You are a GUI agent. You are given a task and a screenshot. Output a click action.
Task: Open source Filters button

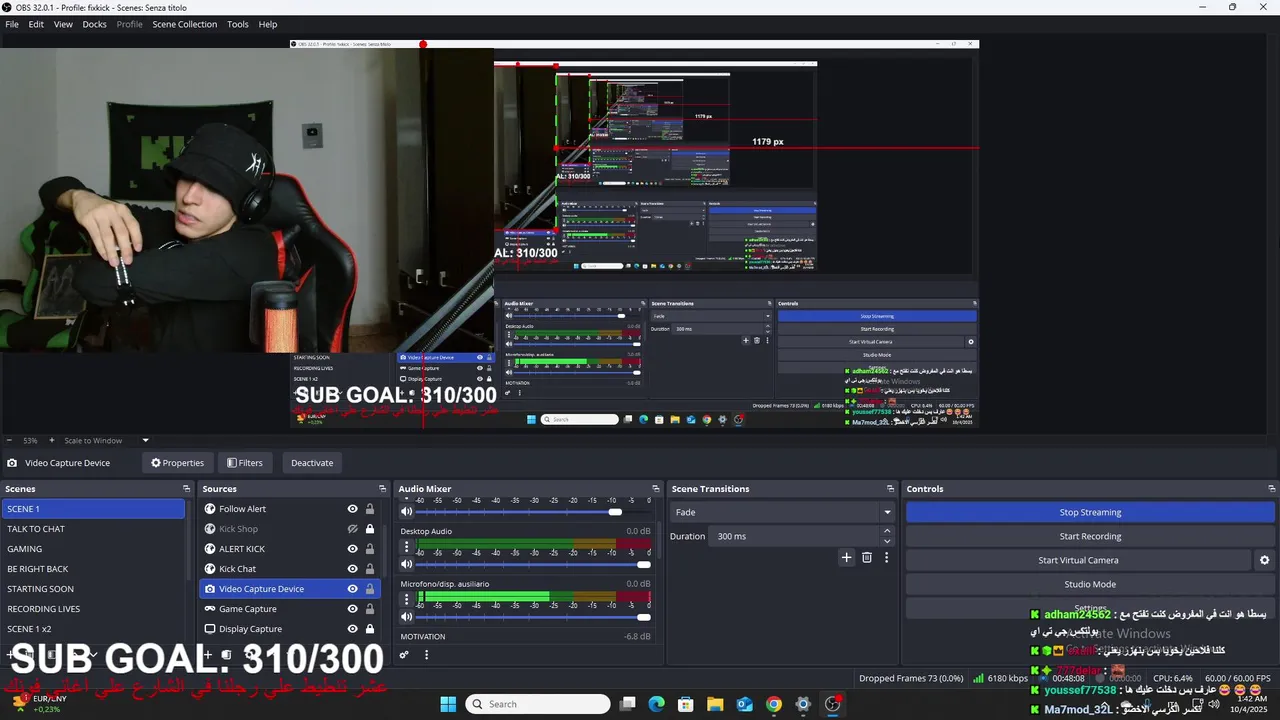[244, 463]
